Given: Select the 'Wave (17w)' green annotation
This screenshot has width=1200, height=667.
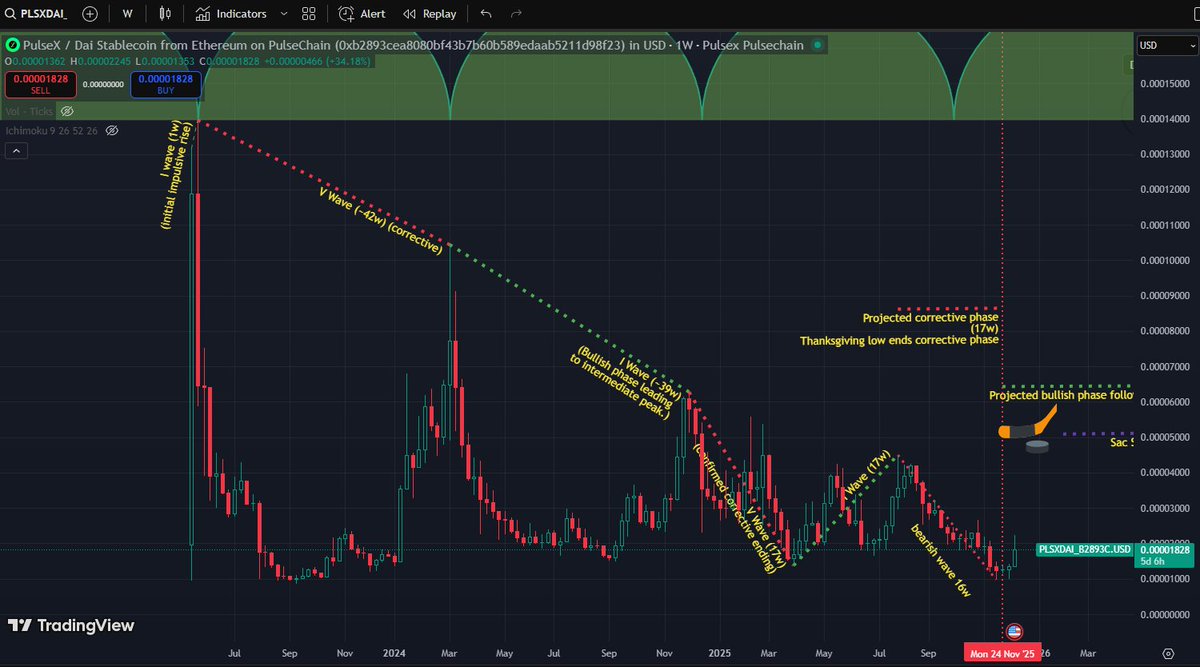Looking at the screenshot, I should [x=868, y=473].
